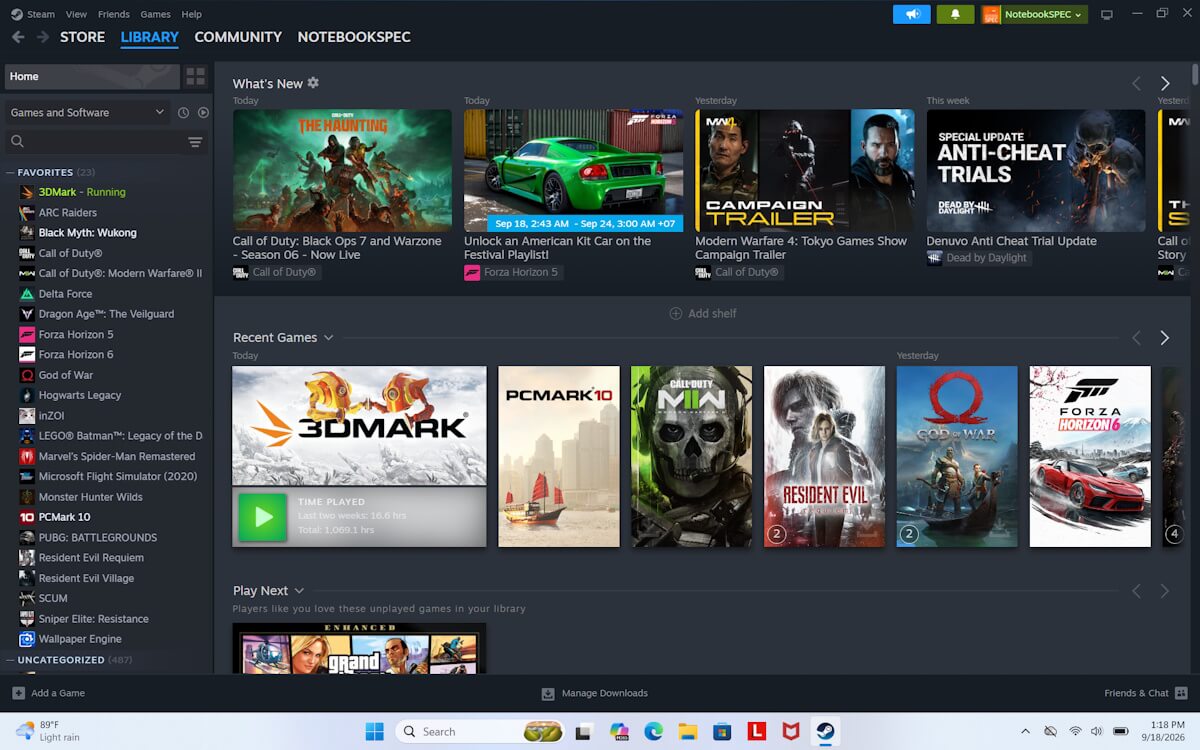
Task: Click Add shelf
Action: click(702, 313)
